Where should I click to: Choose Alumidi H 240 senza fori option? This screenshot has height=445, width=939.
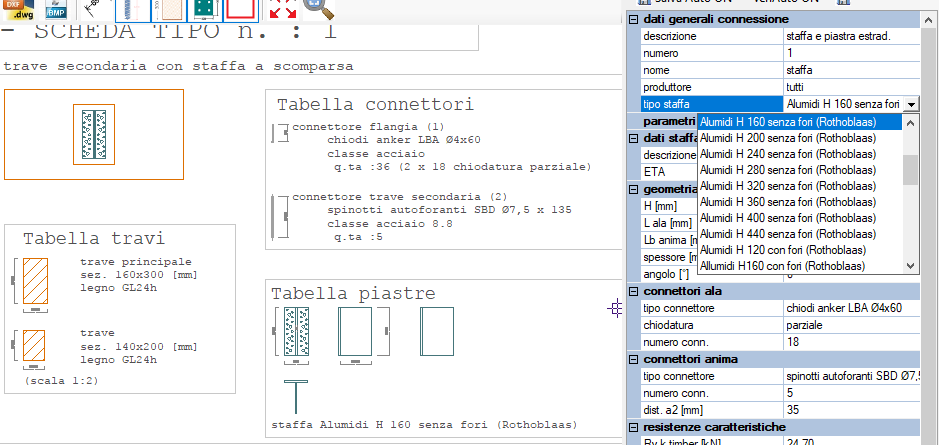pos(800,154)
